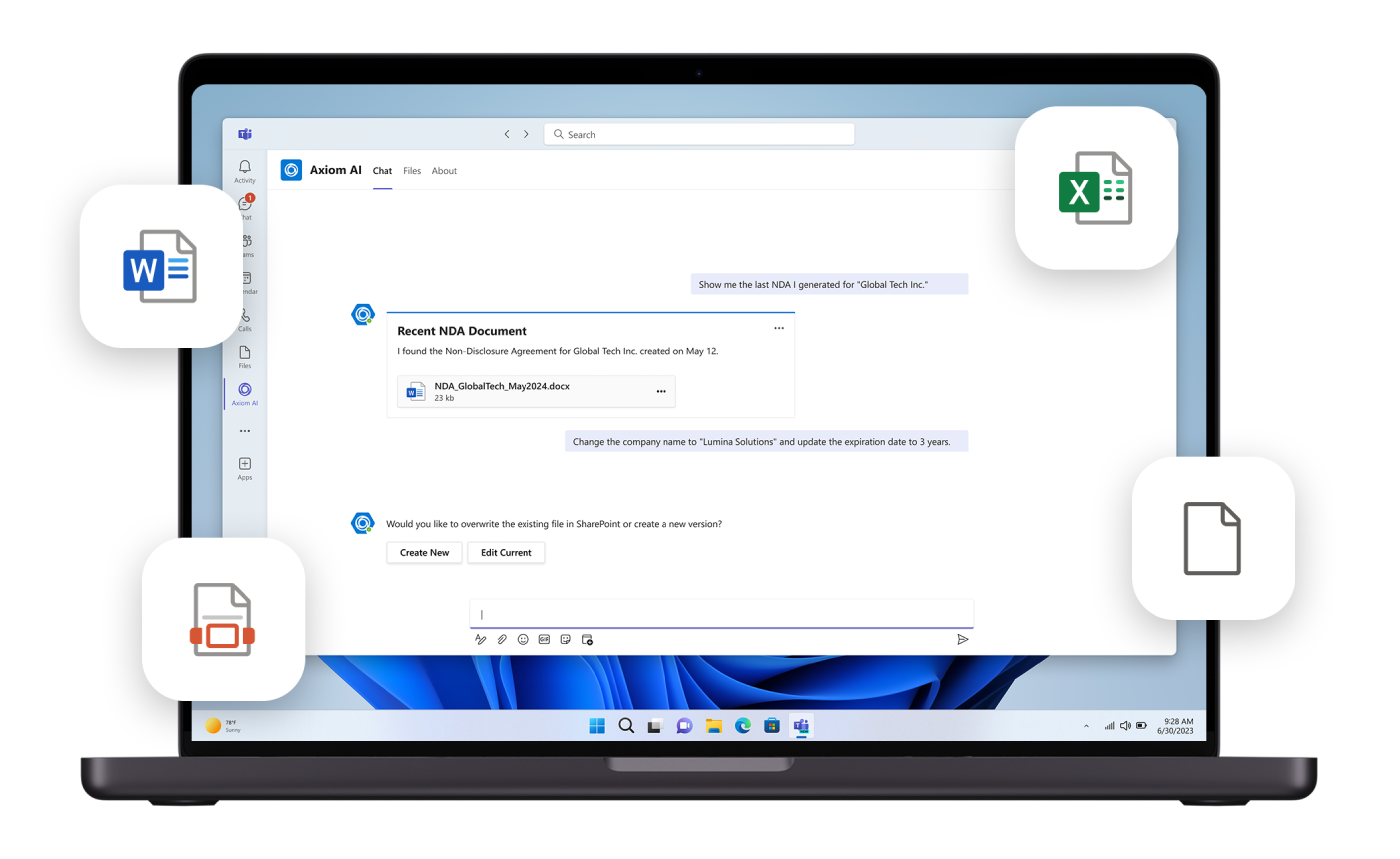Switch to the Files tab of Axiom AI
Image resolution: width=1400 pixels, height=859 pixels.
[x=412, y=171]
